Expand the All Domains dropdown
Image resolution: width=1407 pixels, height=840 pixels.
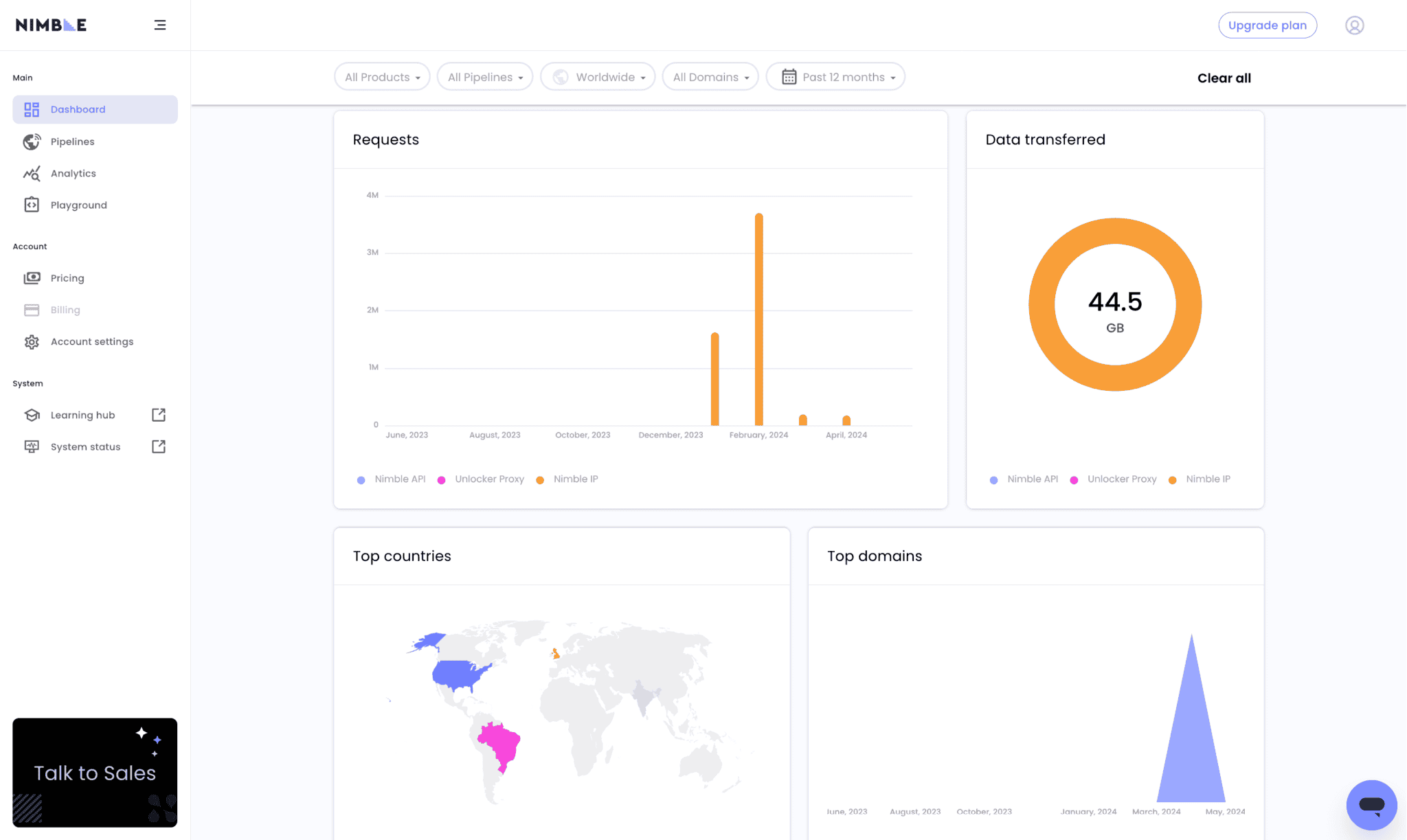[x=710, y=77]
